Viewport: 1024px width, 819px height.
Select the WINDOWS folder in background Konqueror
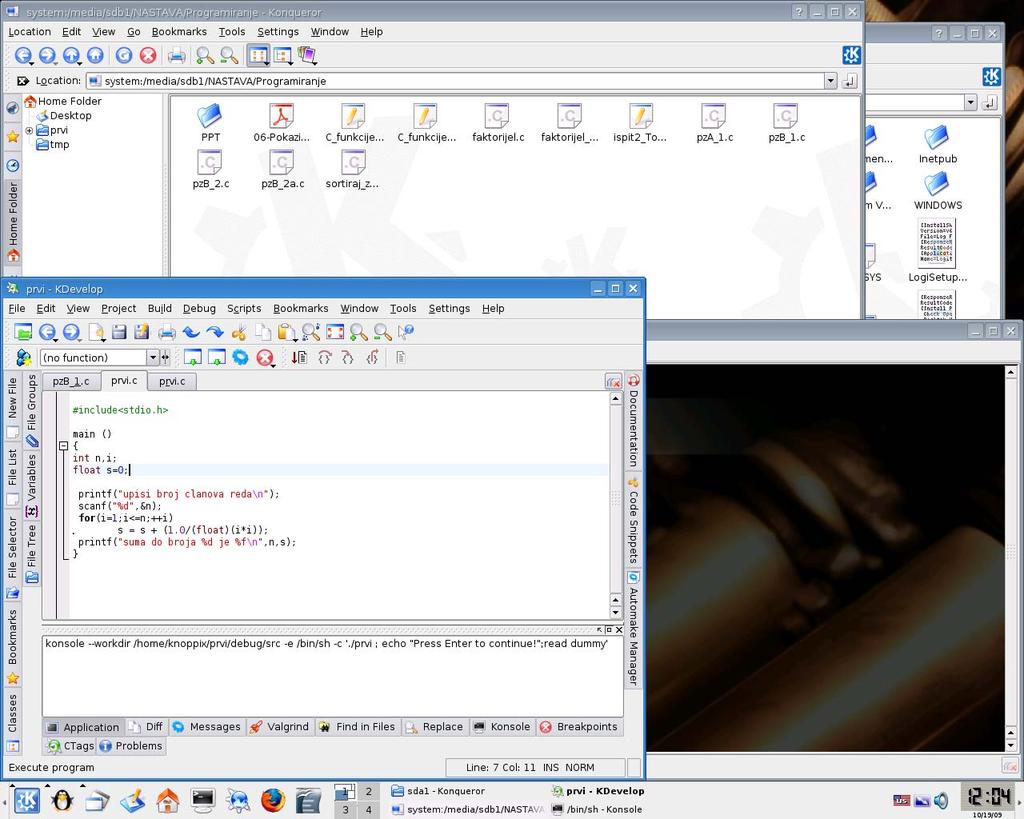938,191
